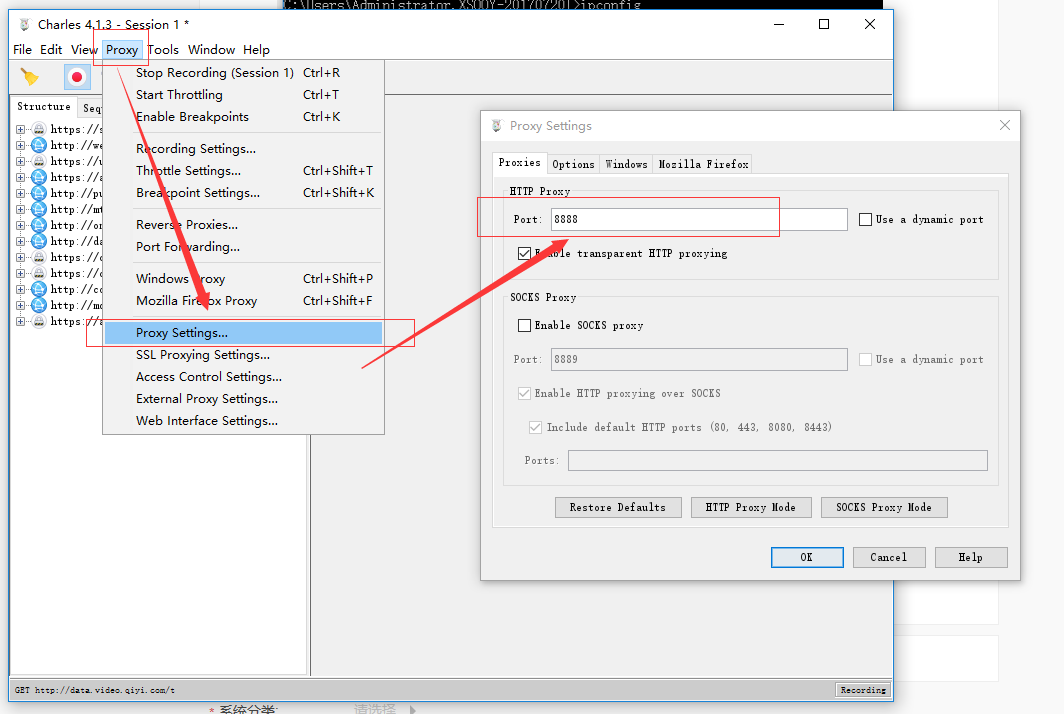Open Access Control Settings...
The image size is (1064, 714).
pos(244,377)
